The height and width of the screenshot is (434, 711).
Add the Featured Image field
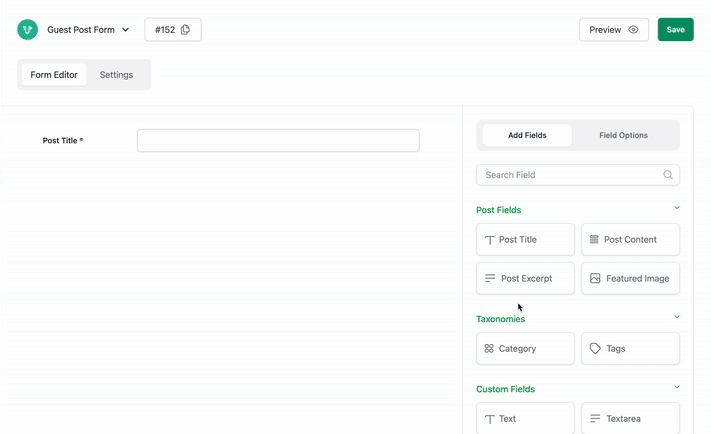(x=630, y=278)
